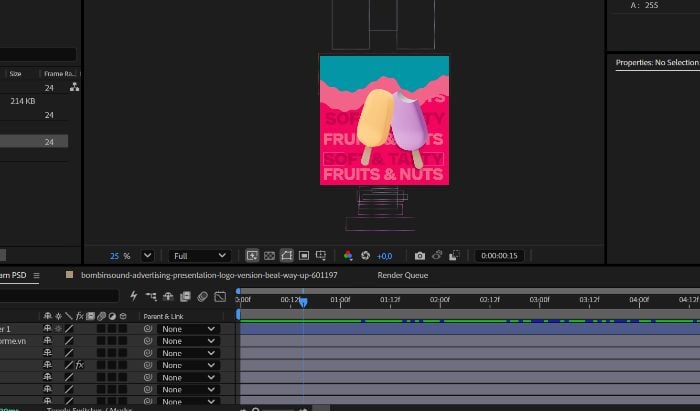Click the Region of Interest icon

pos(304,256)
